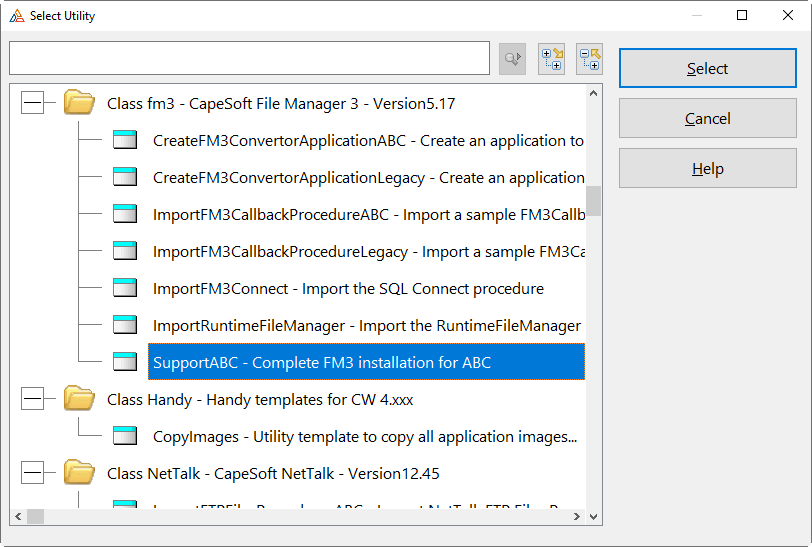812x547 pixels.
Task: Click the window icon beside CopyImages utility
Action: pyautogui.click(x=125, y=436)
